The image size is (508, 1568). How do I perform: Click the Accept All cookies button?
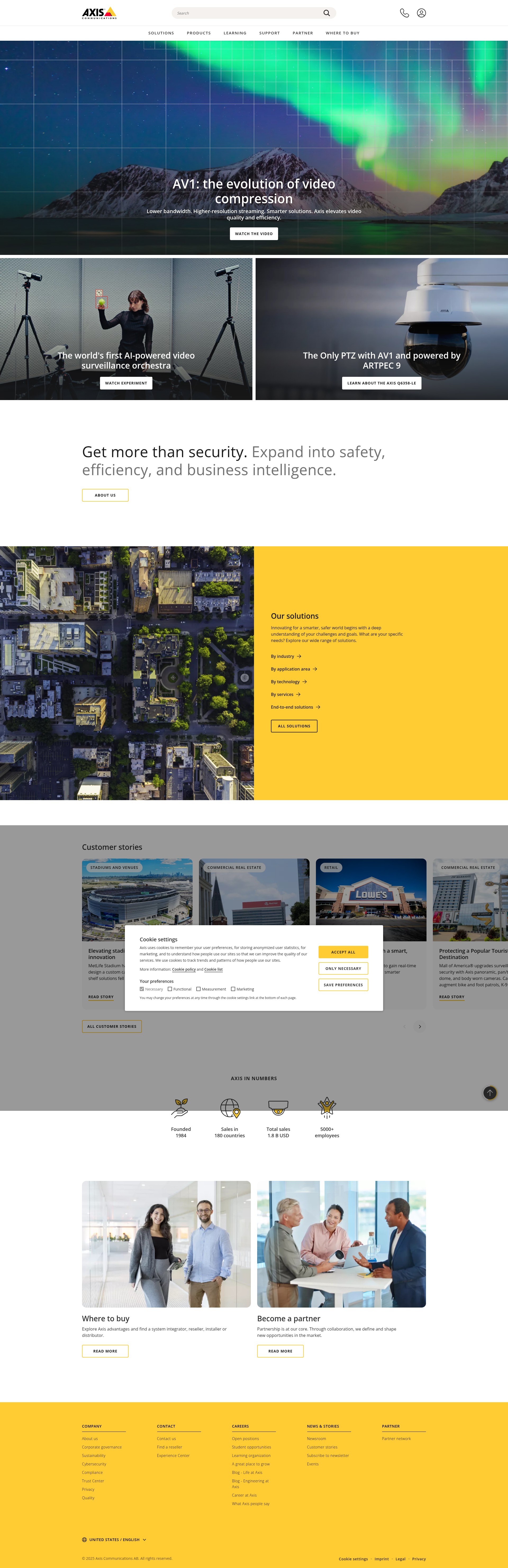[x=343, y=952]
